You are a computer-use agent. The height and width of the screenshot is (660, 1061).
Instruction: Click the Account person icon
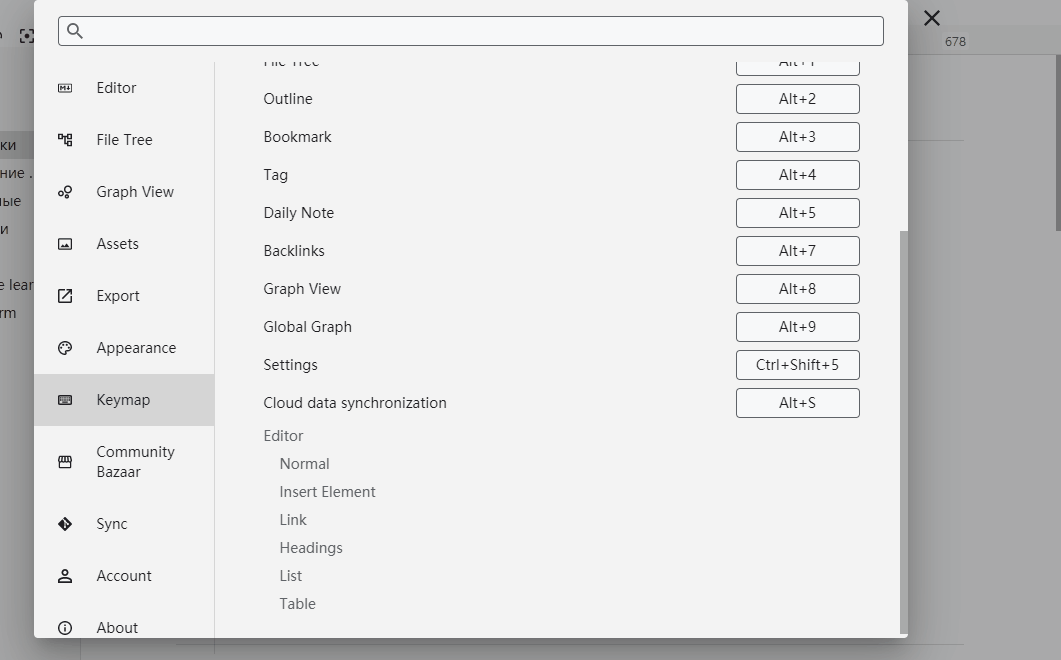65,576
